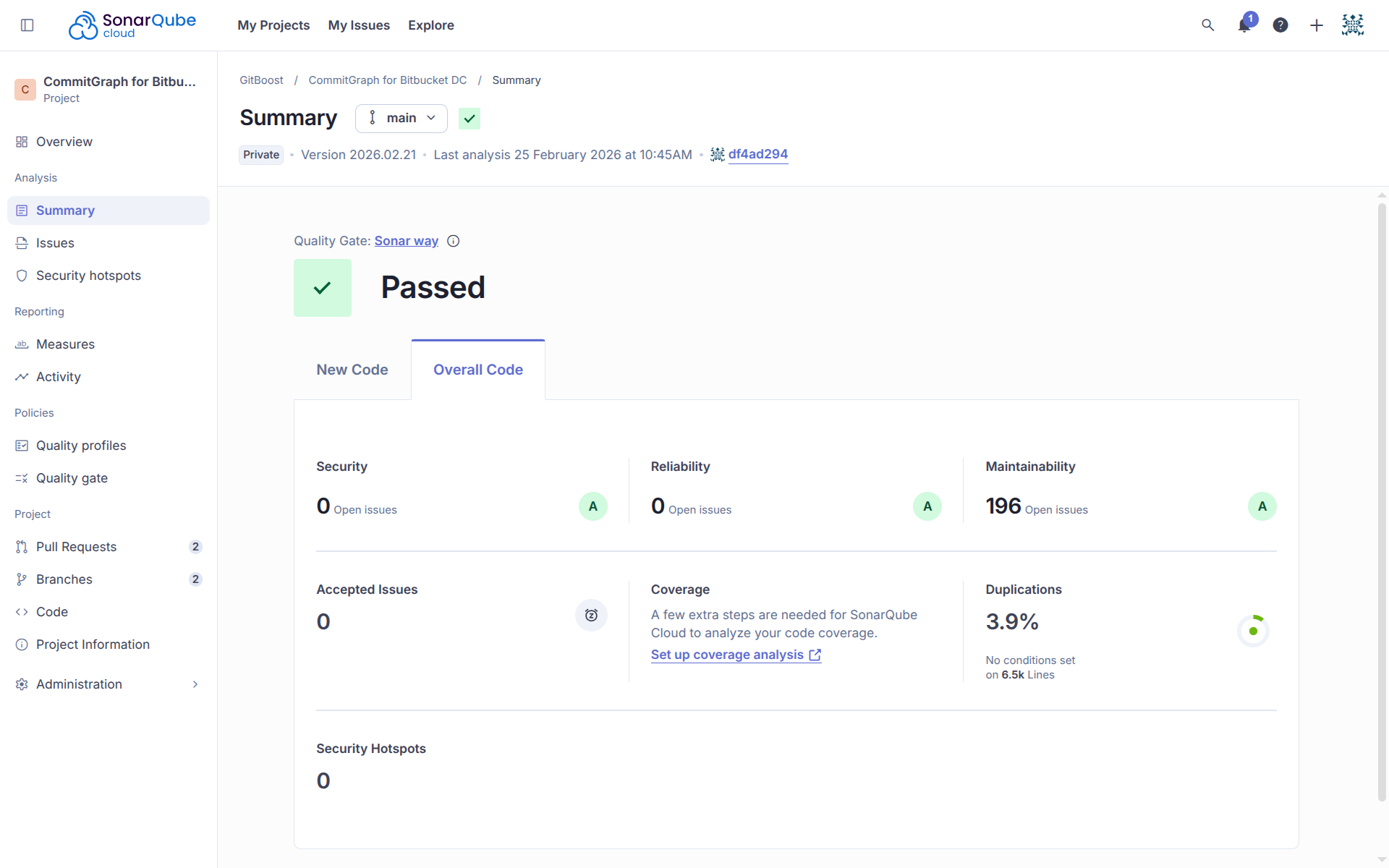The image size is (1389, 868).
Task: Toggle the sidebar collapse icon
Action: tap(27, 25)
